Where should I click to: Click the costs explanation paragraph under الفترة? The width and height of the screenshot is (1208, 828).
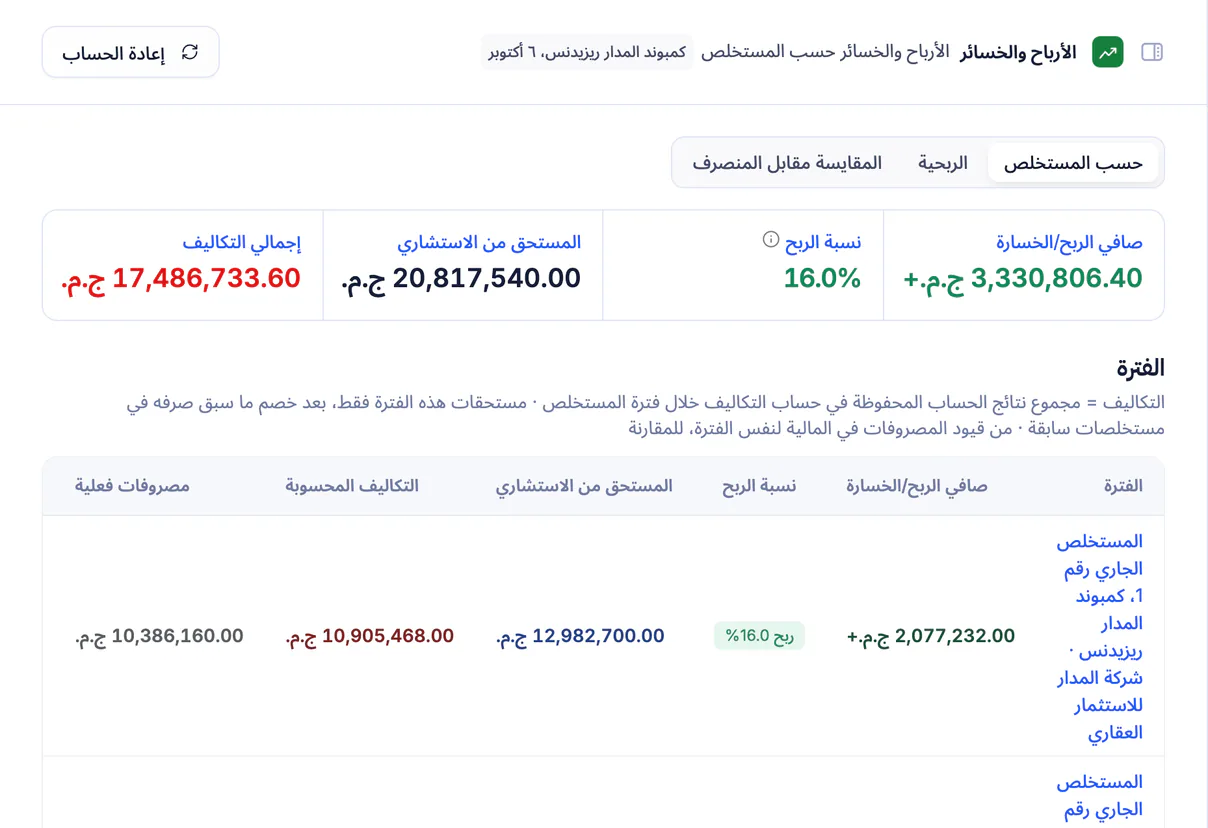pyautogui.click(x=646, y=415)
